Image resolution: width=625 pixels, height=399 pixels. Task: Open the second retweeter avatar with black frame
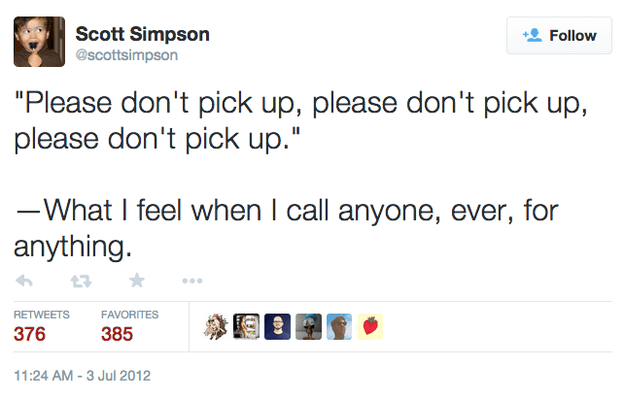(x=246, y=327)
